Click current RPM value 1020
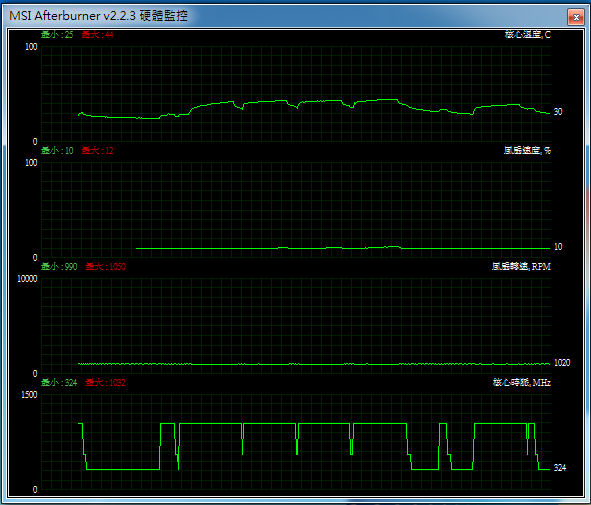The height and width of the screenshot is (505, 591). click(562, 363)
